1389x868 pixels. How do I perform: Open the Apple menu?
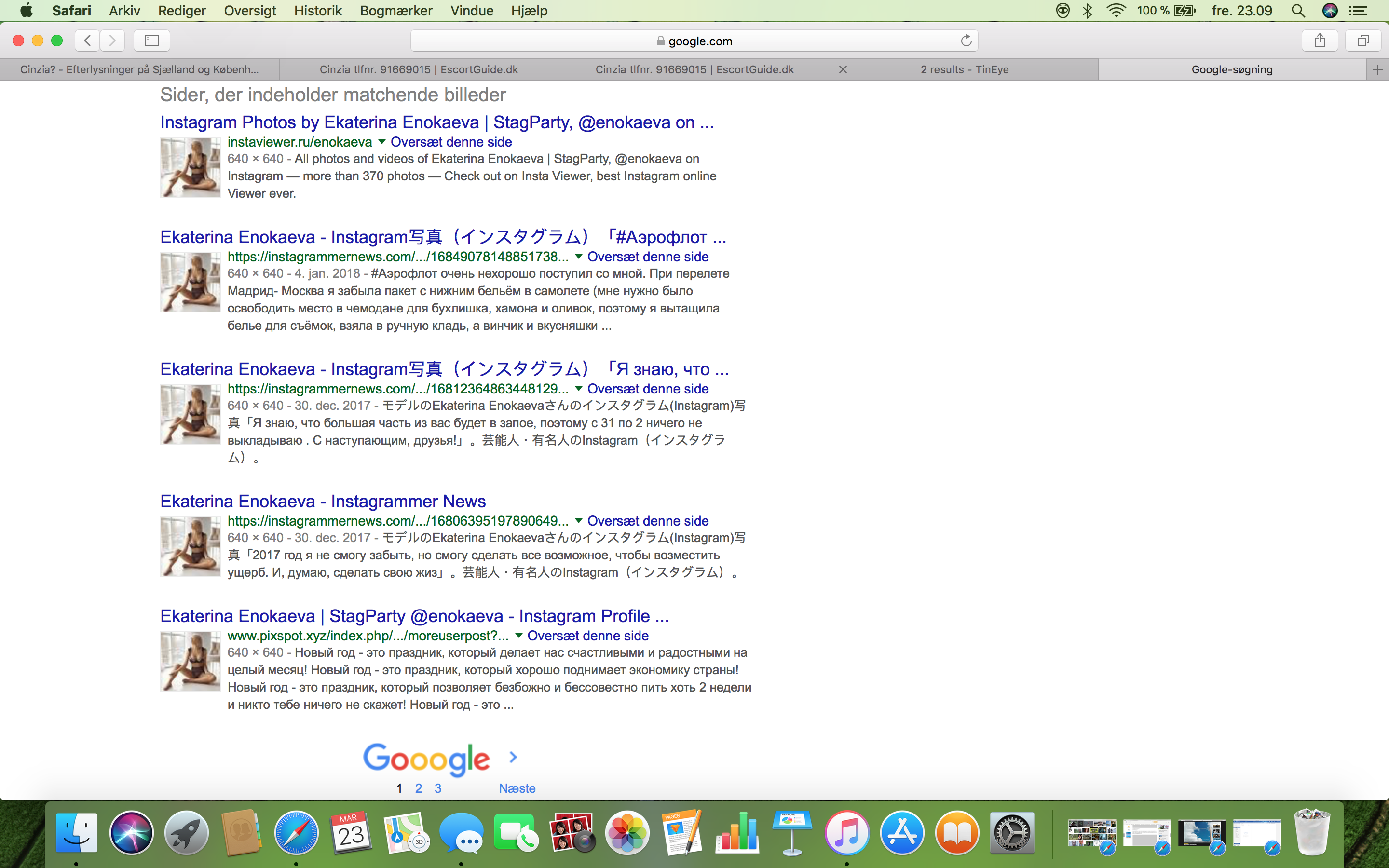pos(27,10)
